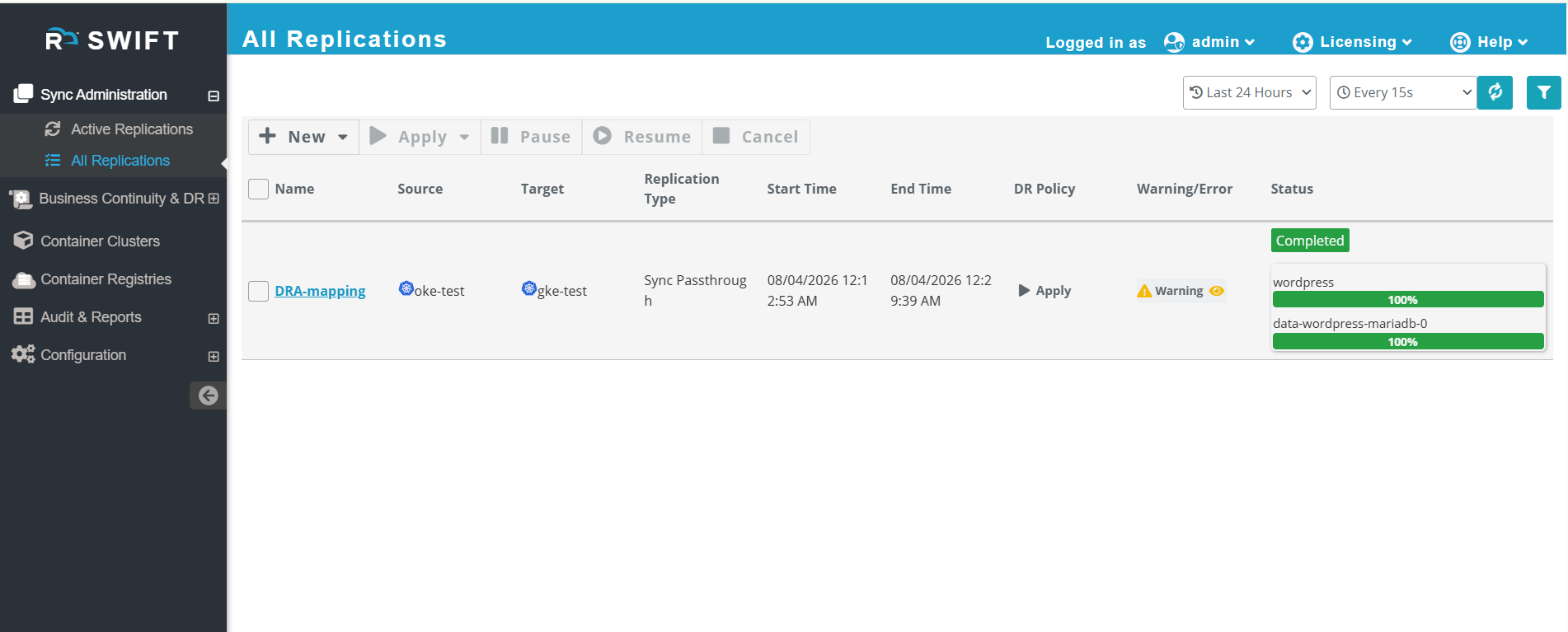Screen dimensions: 1568x632
Task: Click the Sync Administration stacked-pages icon
Action: tap(23, 94)
